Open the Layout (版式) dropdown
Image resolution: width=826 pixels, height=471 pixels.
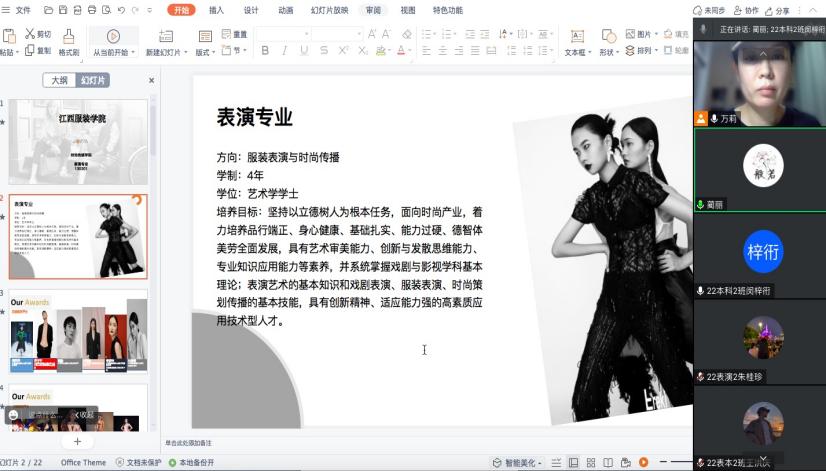[206, 52]
